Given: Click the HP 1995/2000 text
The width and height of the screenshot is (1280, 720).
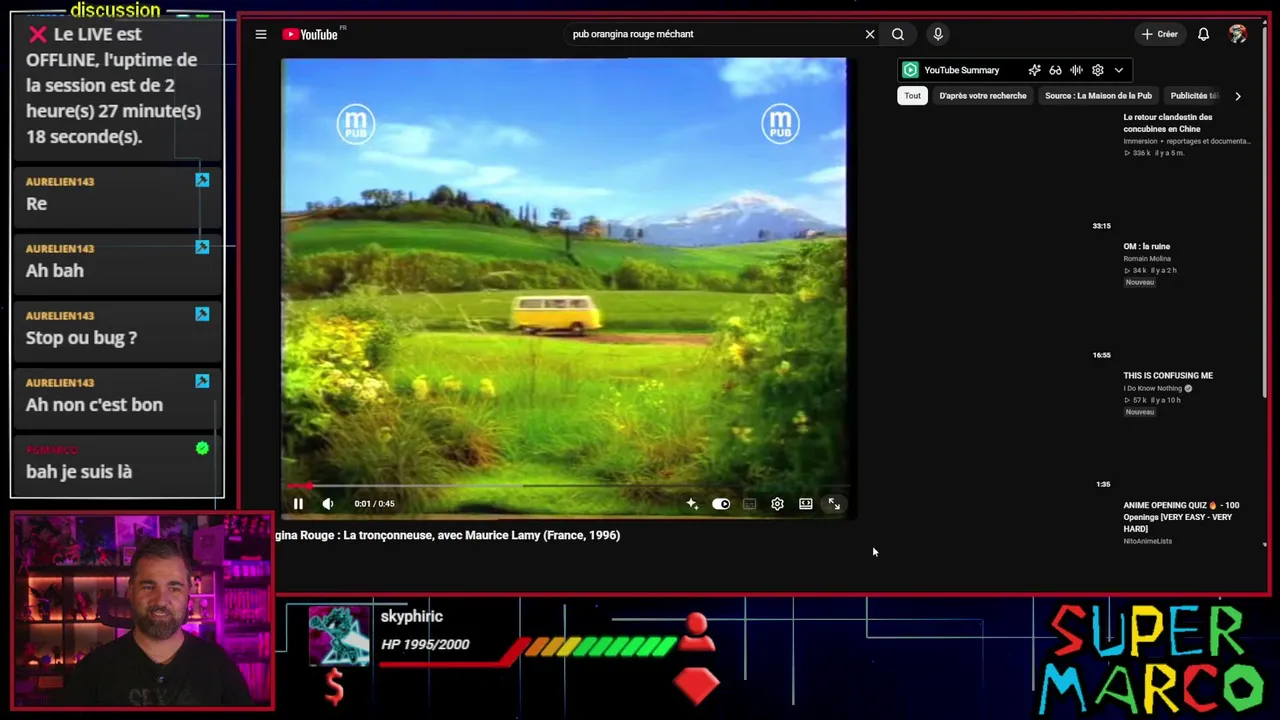Looking at the screenshot, I should (425, 644).
